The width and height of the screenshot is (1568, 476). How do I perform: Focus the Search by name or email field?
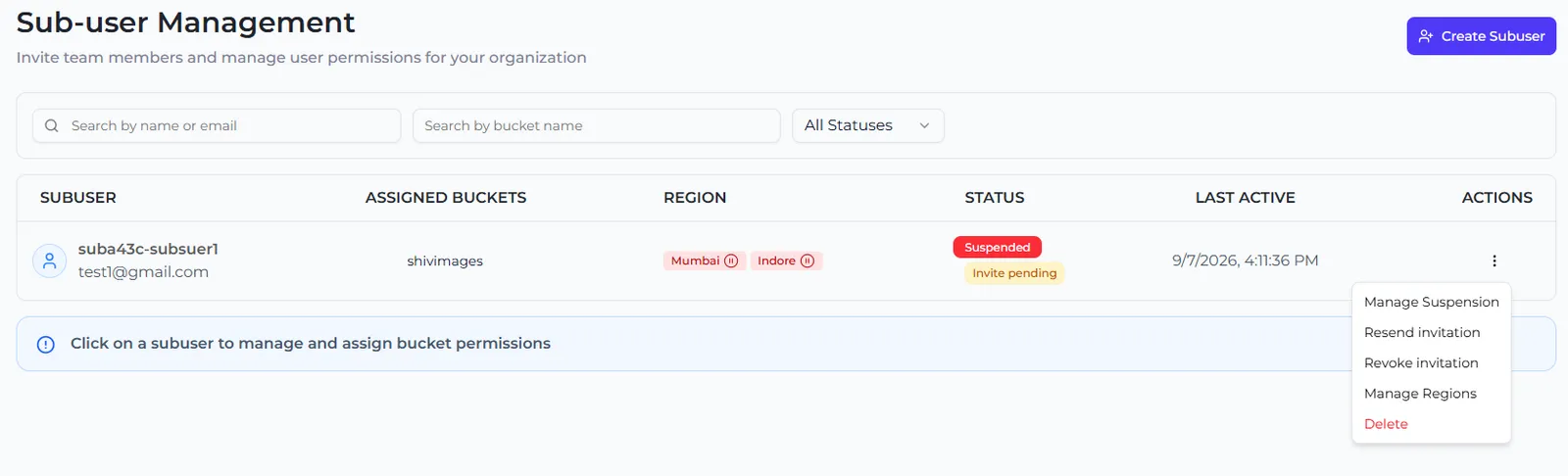coord(217,125)
